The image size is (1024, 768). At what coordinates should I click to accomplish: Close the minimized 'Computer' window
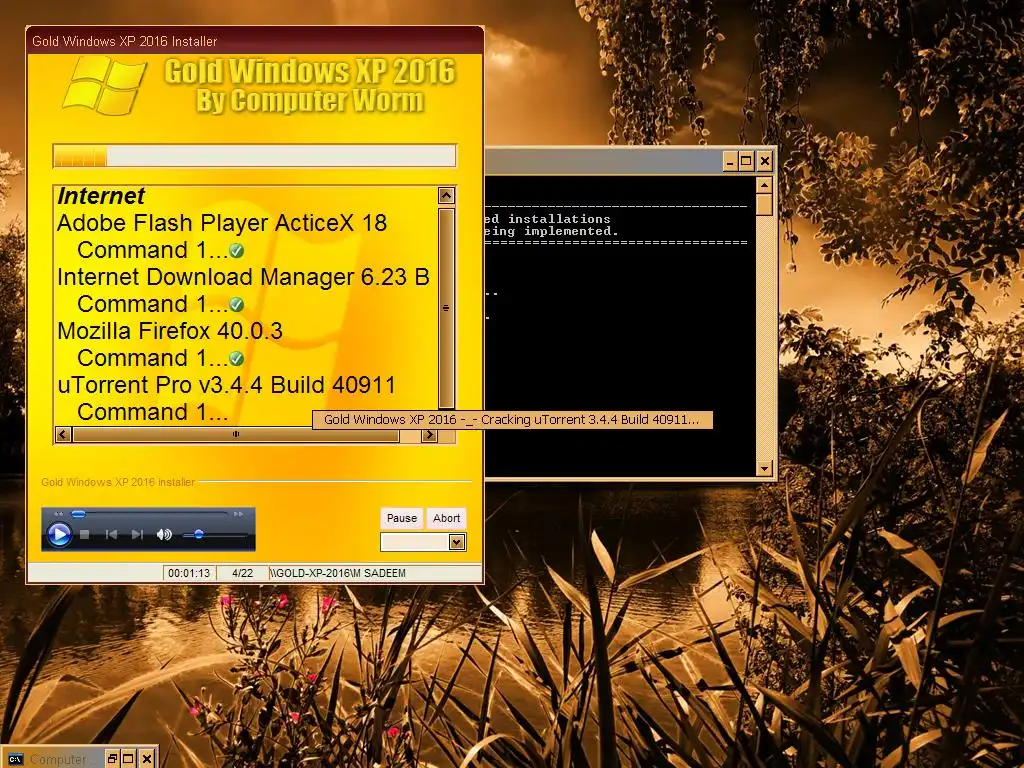(148, 758)
